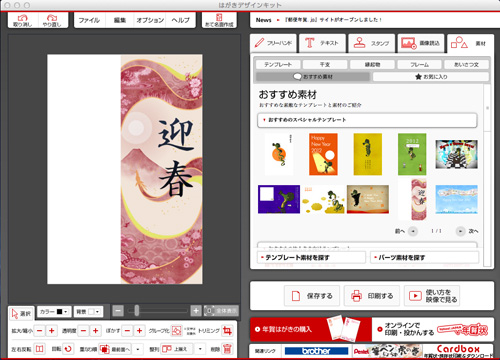Click the 上揃え align top button
500x360 pixels.
pos(177,349)
